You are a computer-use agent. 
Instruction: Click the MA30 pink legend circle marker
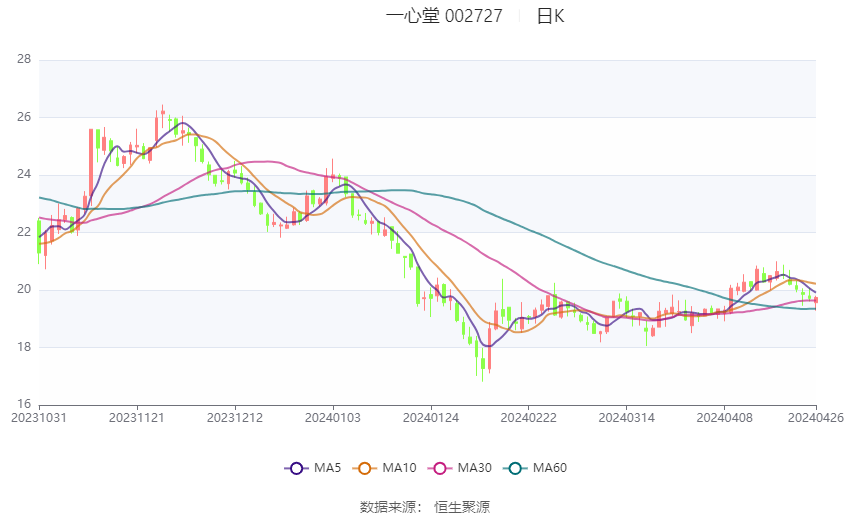440,468
